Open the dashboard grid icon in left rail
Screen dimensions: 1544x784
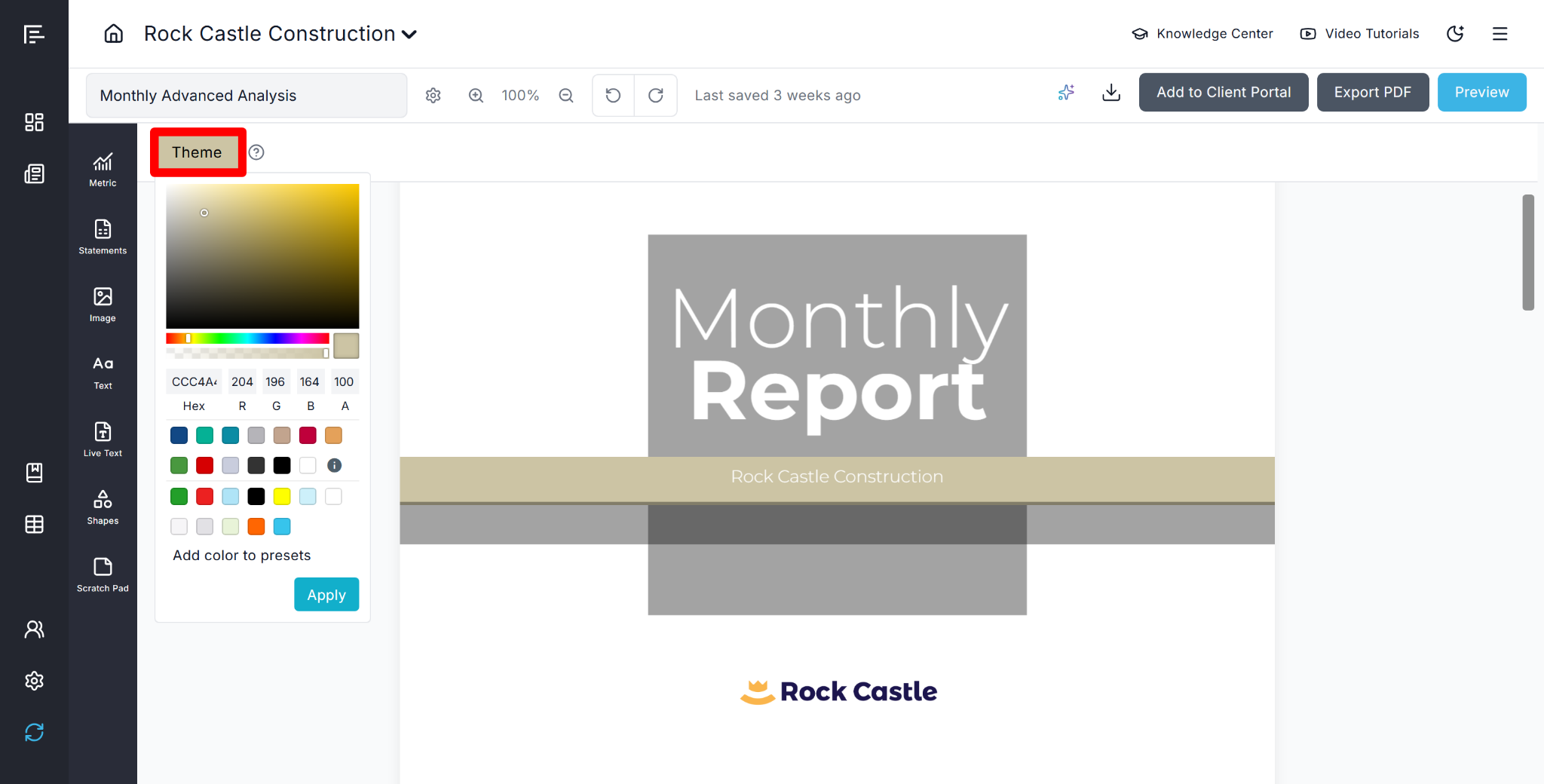34,122
